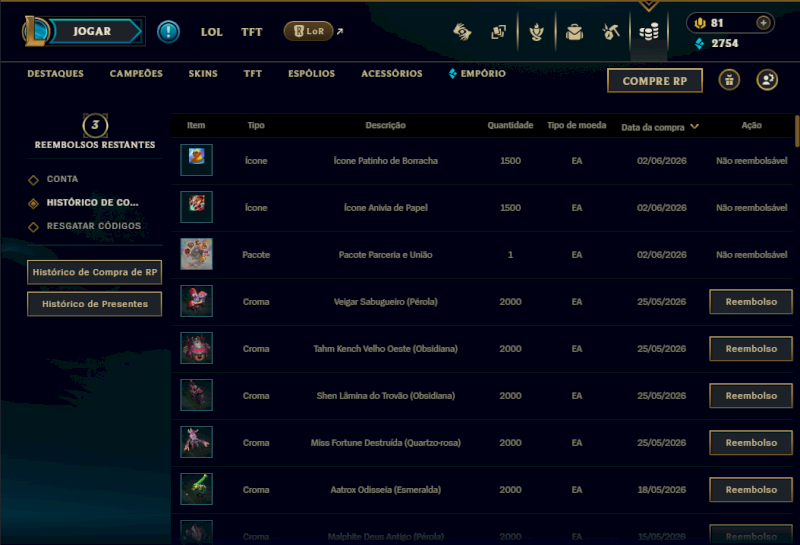
Task: Click the Tahm Kench Velho Oeste thumbnail
Action: click(x=196, y=348)
